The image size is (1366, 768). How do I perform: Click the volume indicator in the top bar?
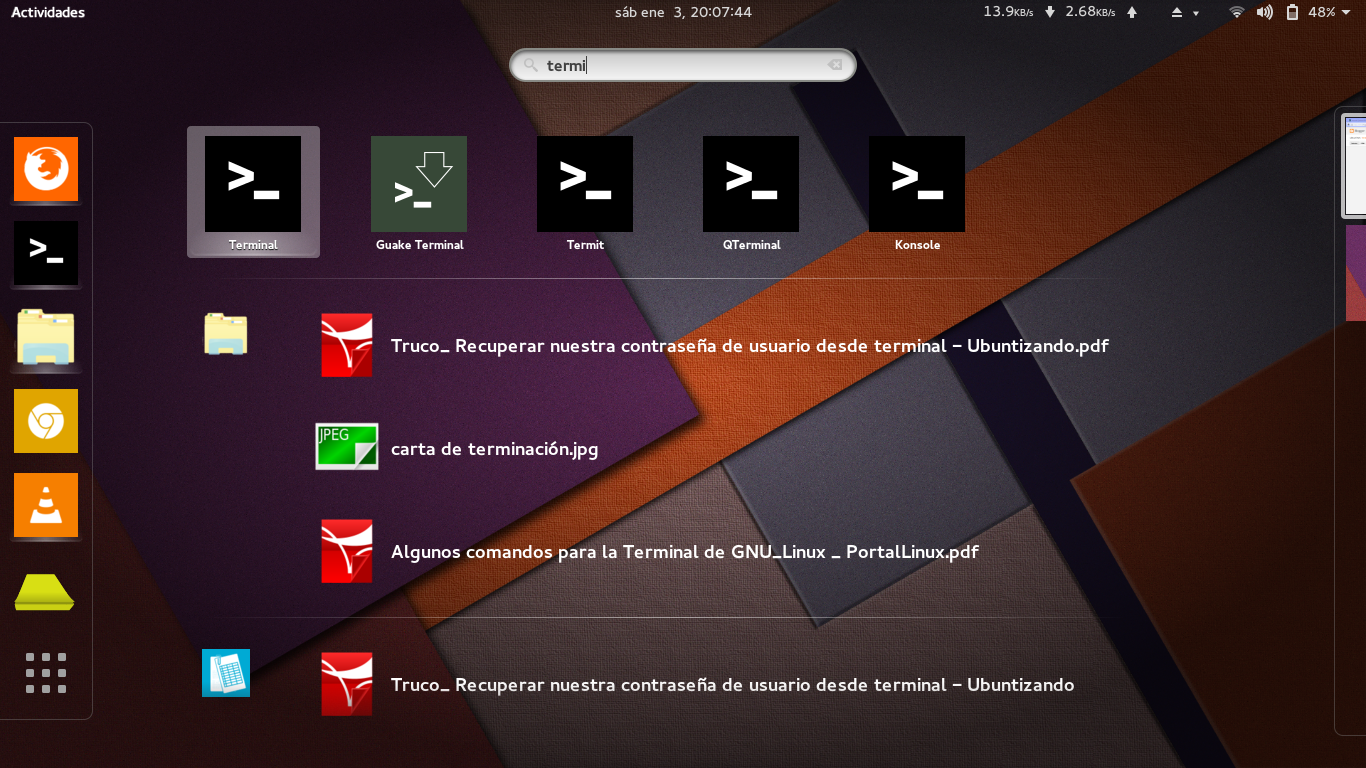click(1264, 12)
